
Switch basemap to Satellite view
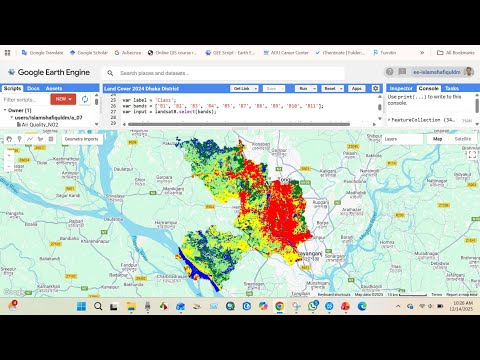pos(463,139)
